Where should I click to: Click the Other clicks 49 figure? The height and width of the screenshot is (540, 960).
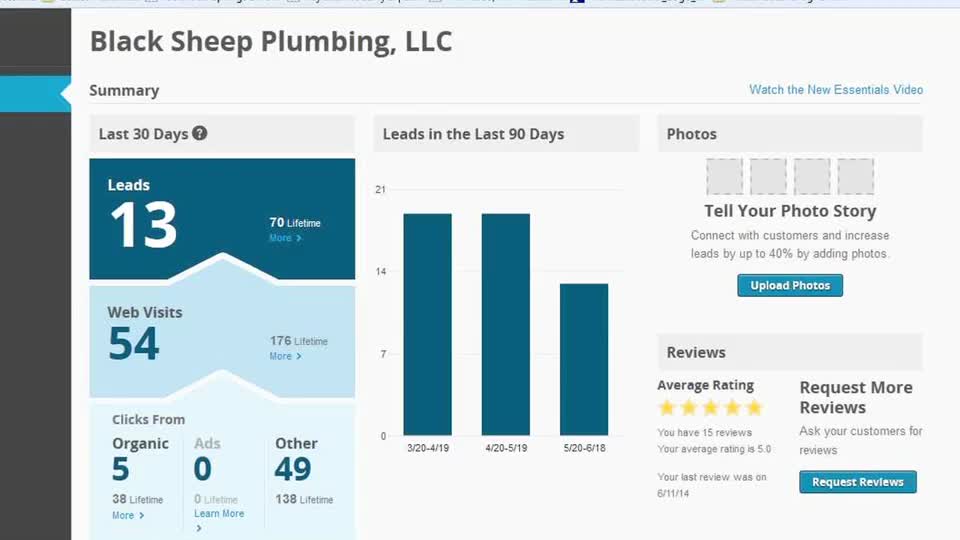coord(293,469)
